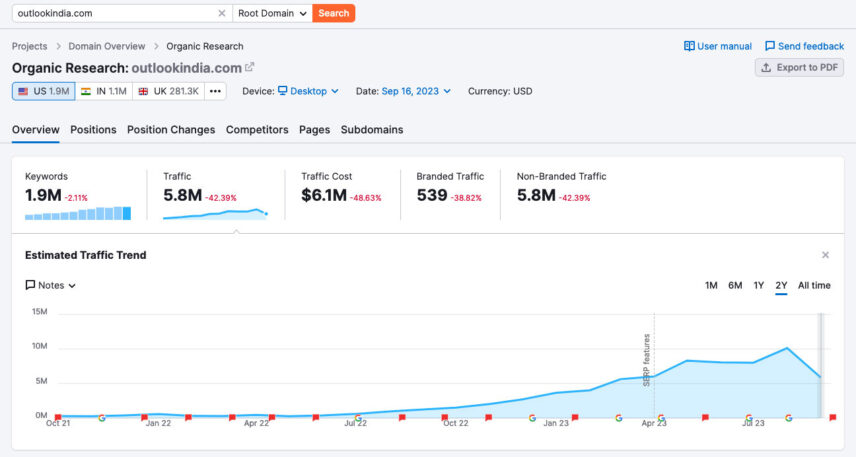This screenshot has width=856, height=457.
Task: Click the Google update marker at Jul 22
Action: click(x=358, y=418)
